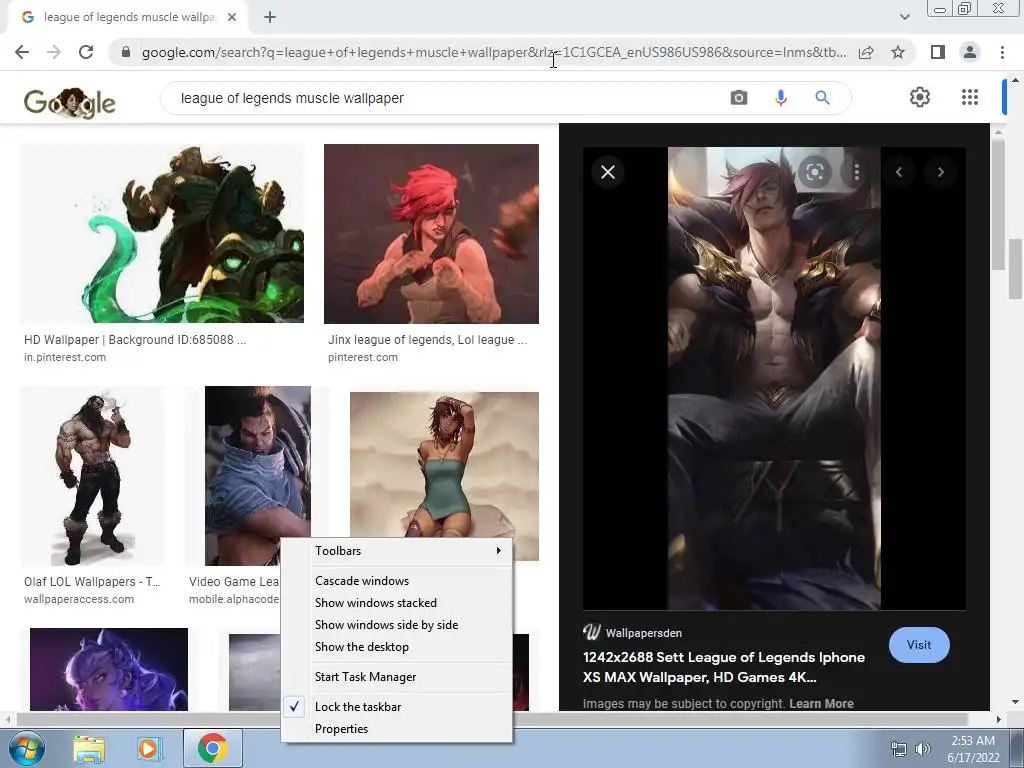Open Google quick settings gear
The width and height of the screenshot is (1024, 768).
[x=920, y=97]
